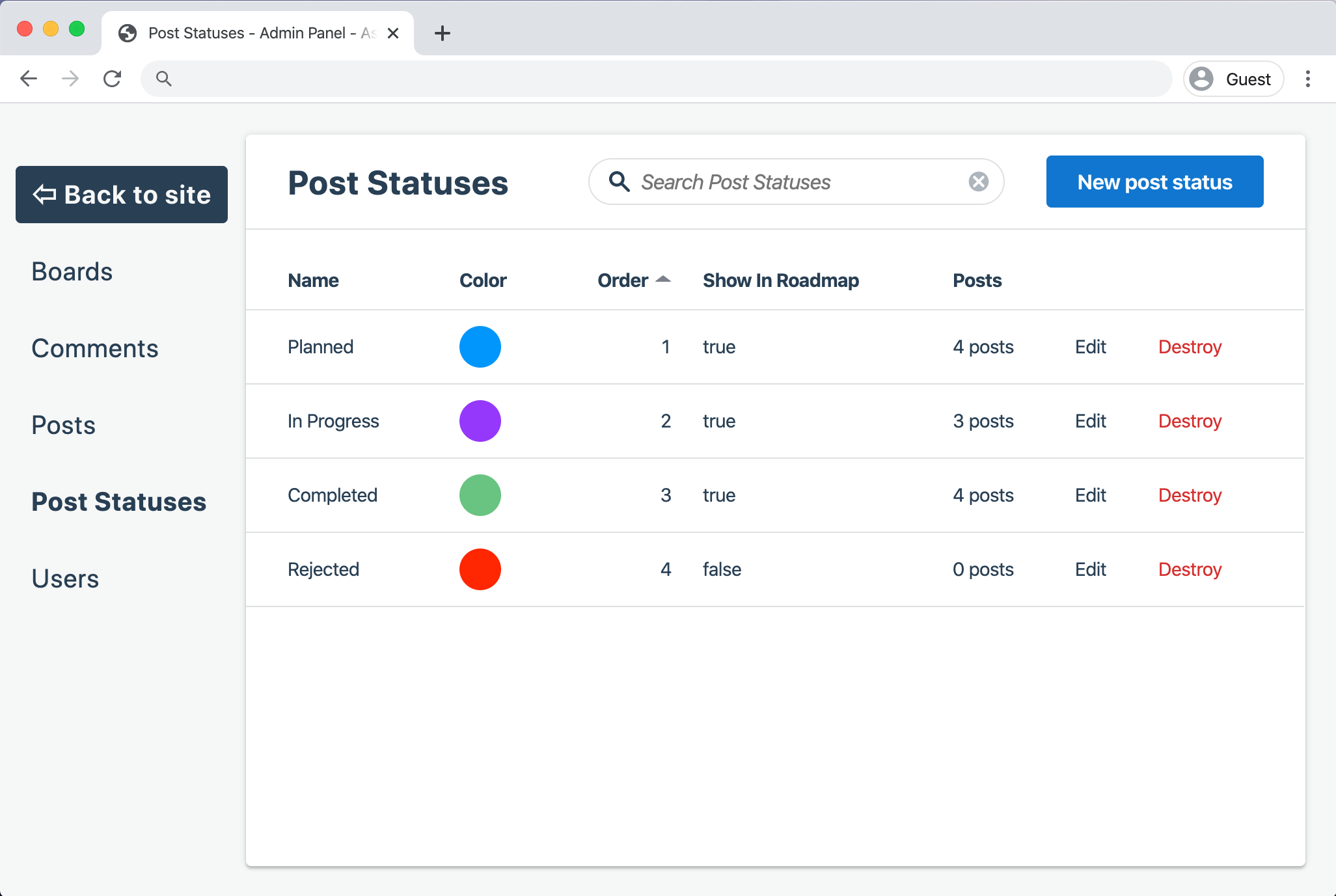Open a new browser tab
1336x896 pixels.
coord(442,33)
